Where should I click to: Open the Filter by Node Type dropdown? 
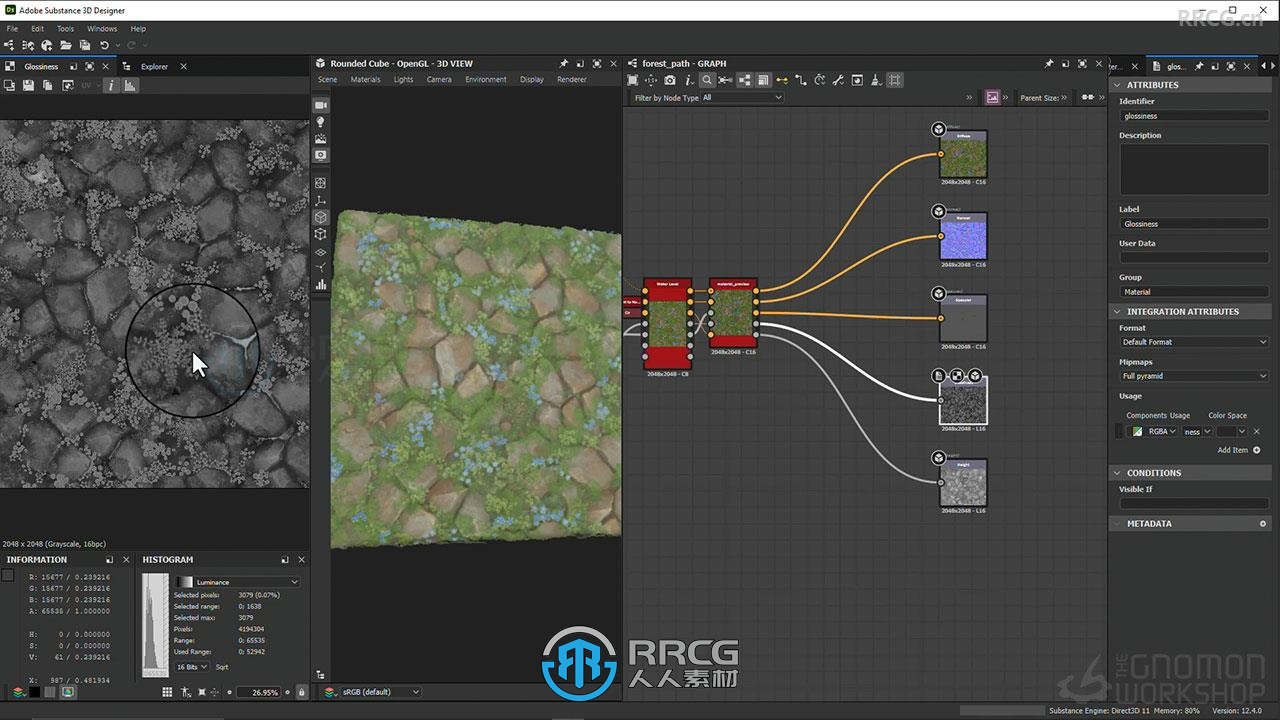(x=742, y=98)
